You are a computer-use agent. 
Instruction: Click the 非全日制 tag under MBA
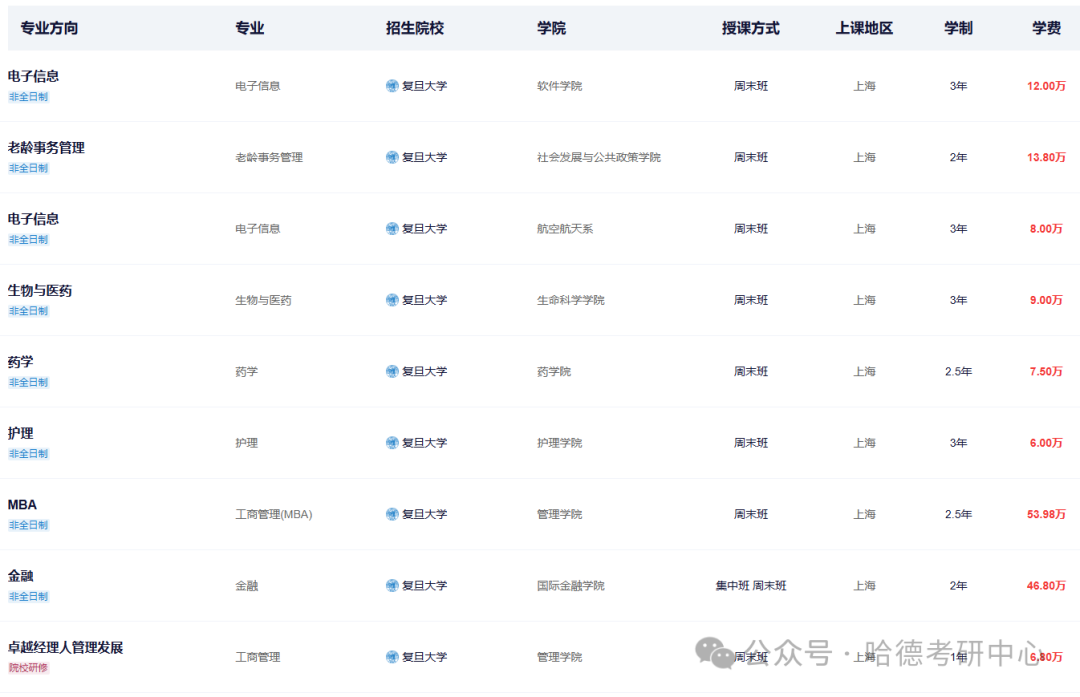click(28, 526)
